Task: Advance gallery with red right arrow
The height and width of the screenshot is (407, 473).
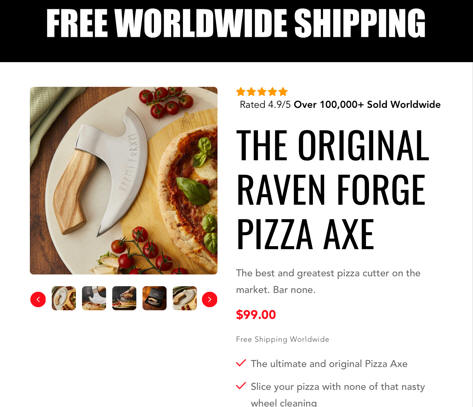Action: pos(210,299)
